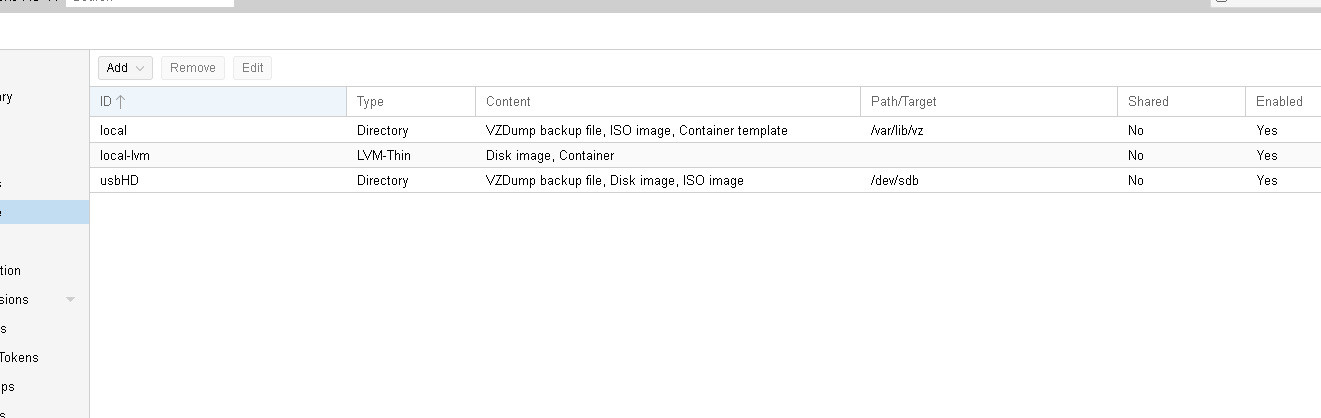Select the local-lvm storage row
The width and height of the screenshot is (1321, 418).
point(705,155)
